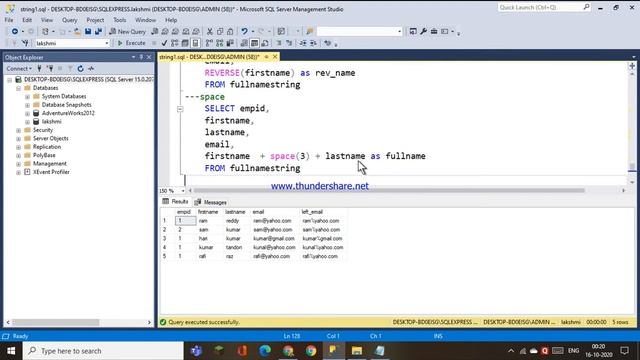Click the Save file icon in the toolbar
The image size is (640, 360).
[x=88, y=31]
